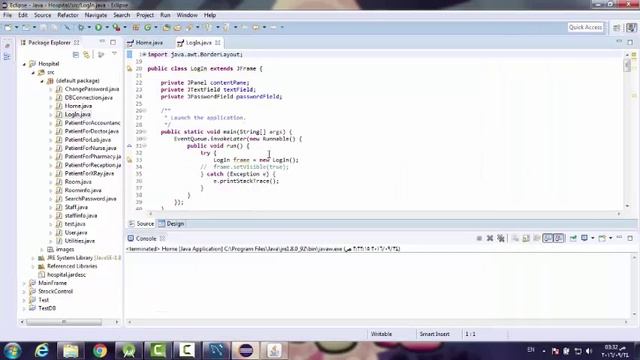Expand the JRE System Library node
Screen dimensions: 640x360
[x=33, y=258]
